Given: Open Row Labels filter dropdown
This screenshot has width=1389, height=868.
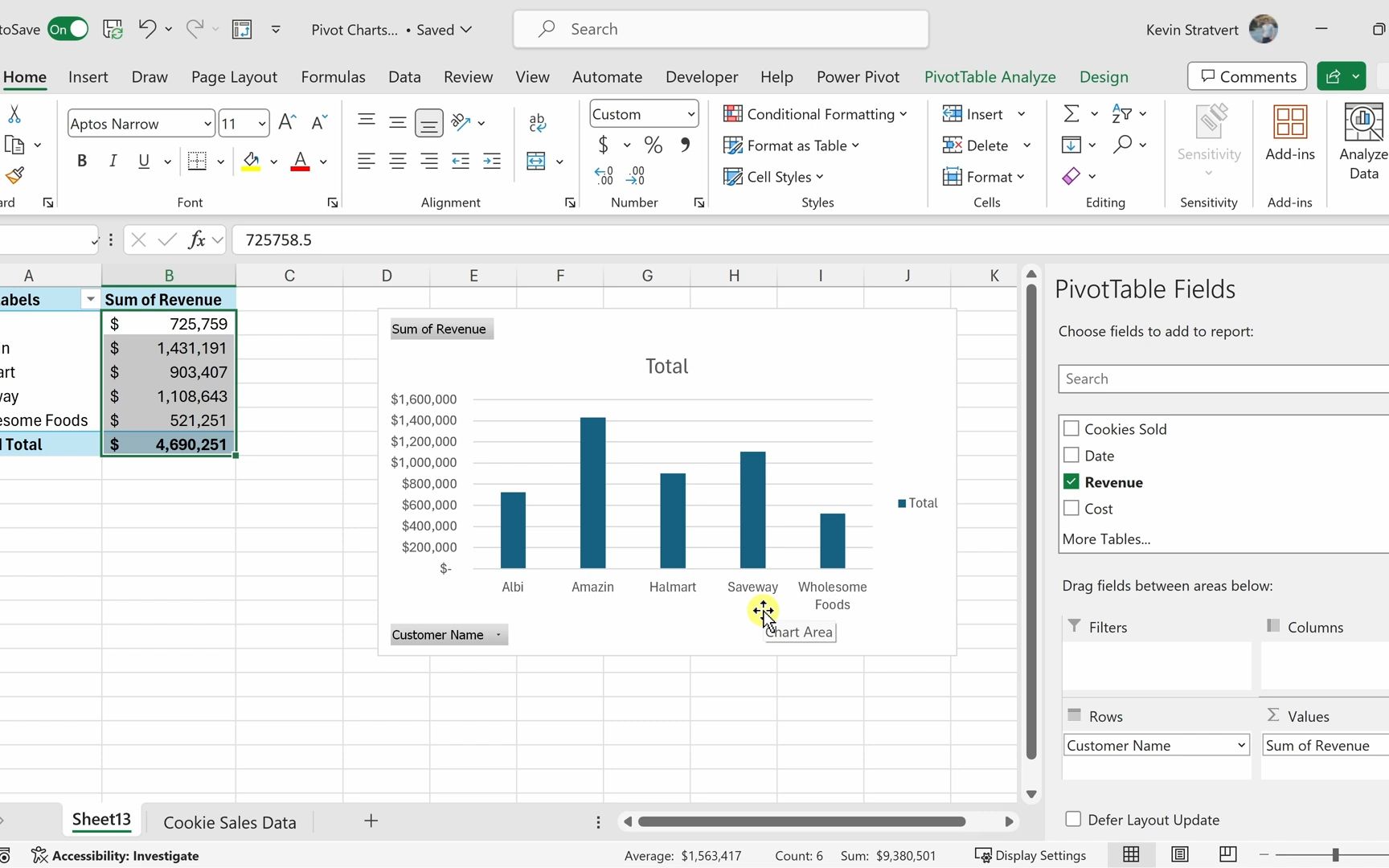Looking at the screenshot, I should tap(90, 300).
